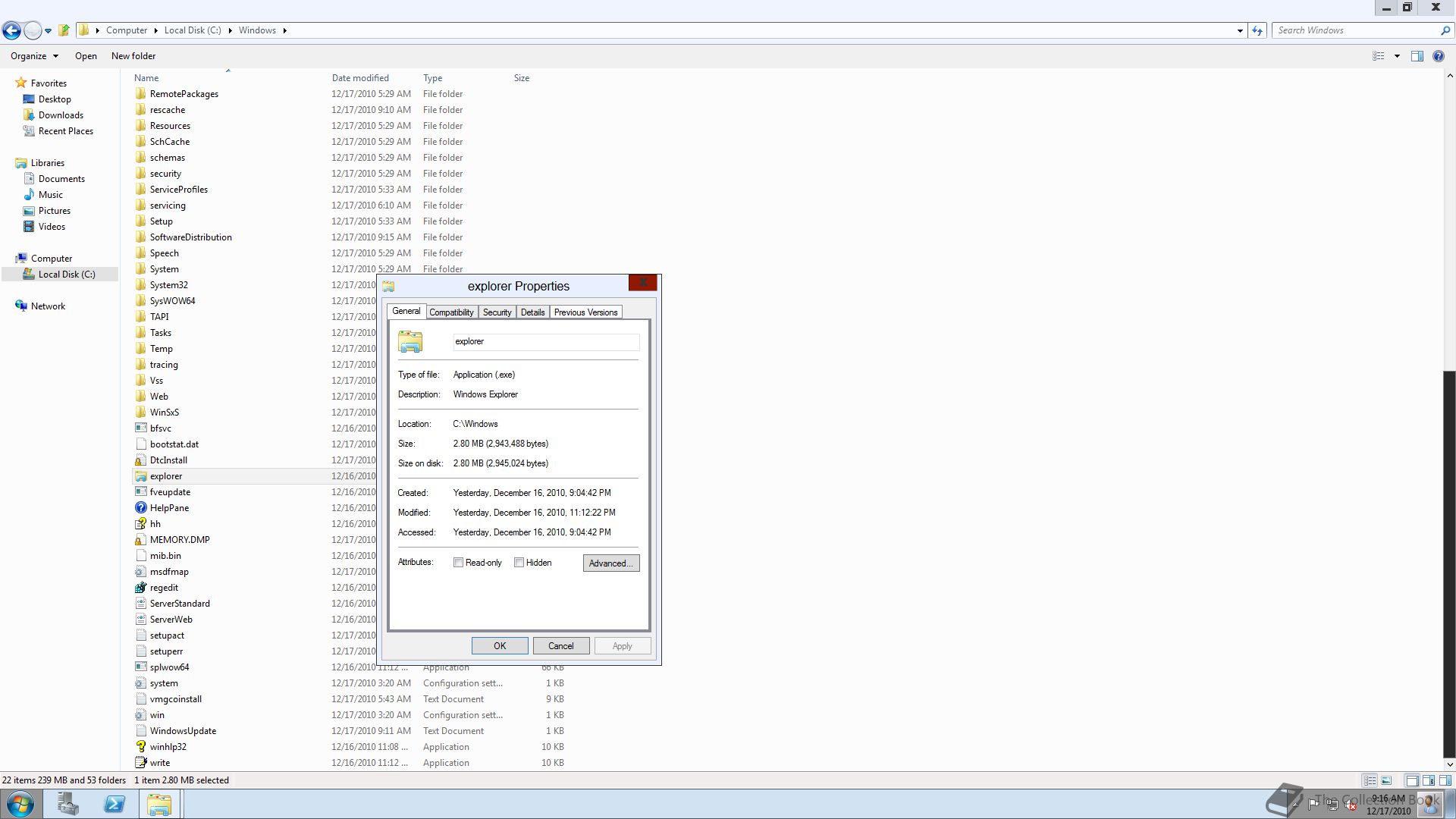Toggle the Hidden attribute checkbox
The height and width of the screenshot is (819, 1456).
coord(519,563)
